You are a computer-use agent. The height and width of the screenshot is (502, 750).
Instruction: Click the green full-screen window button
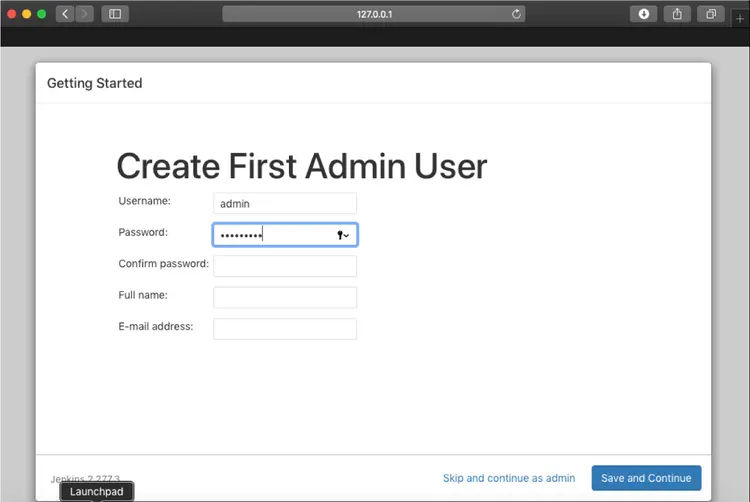(42, 14)
